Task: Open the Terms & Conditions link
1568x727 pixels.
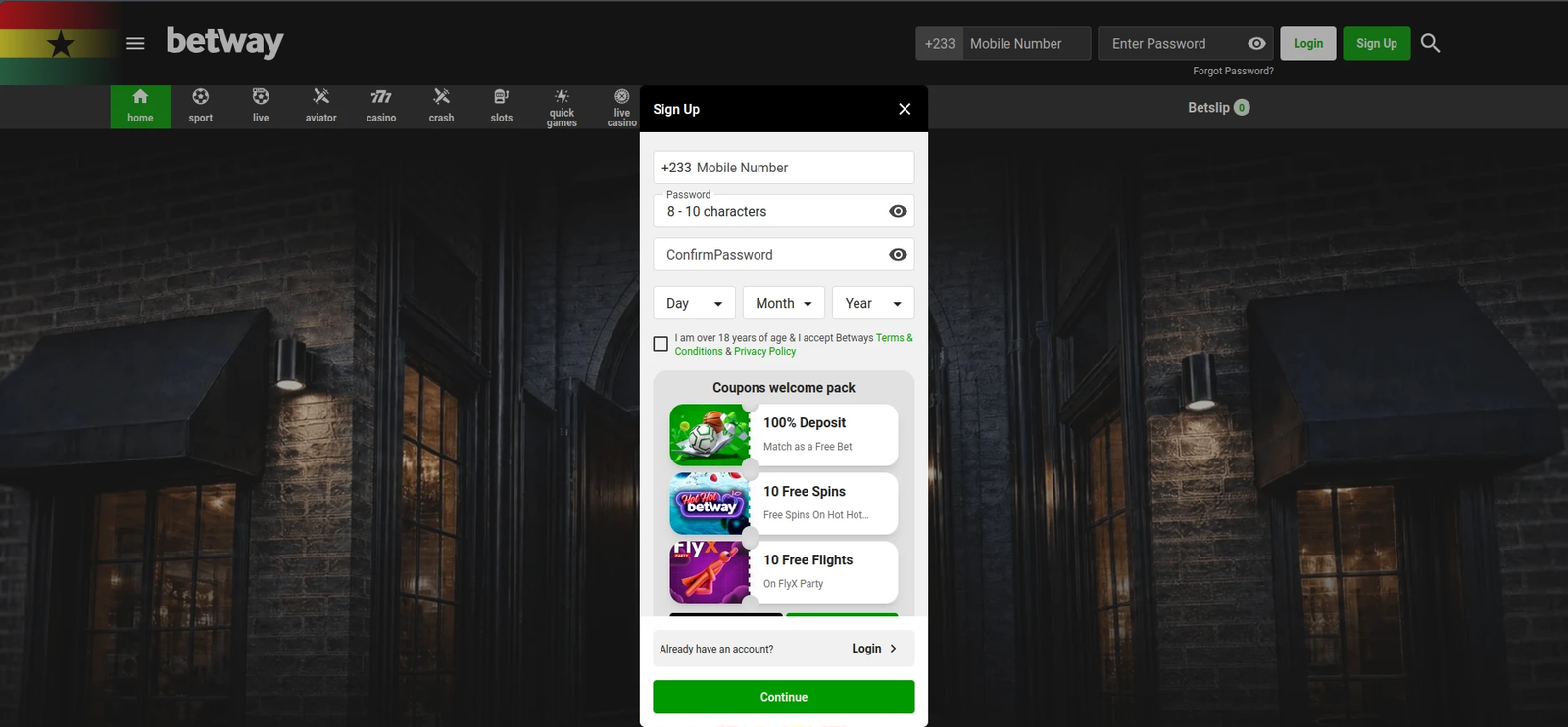Action: click(894, 338)
